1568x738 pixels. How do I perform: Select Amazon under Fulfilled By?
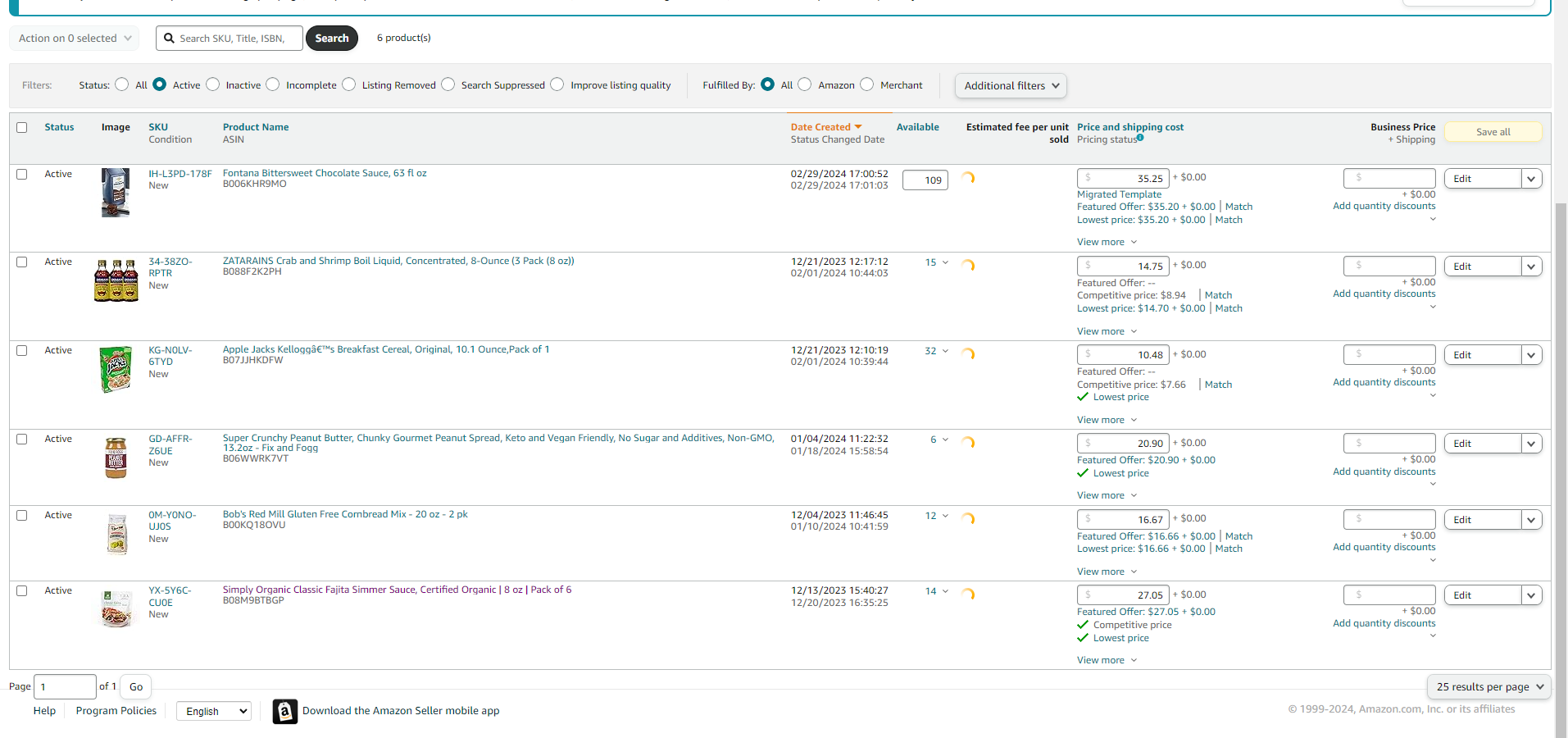805,84
